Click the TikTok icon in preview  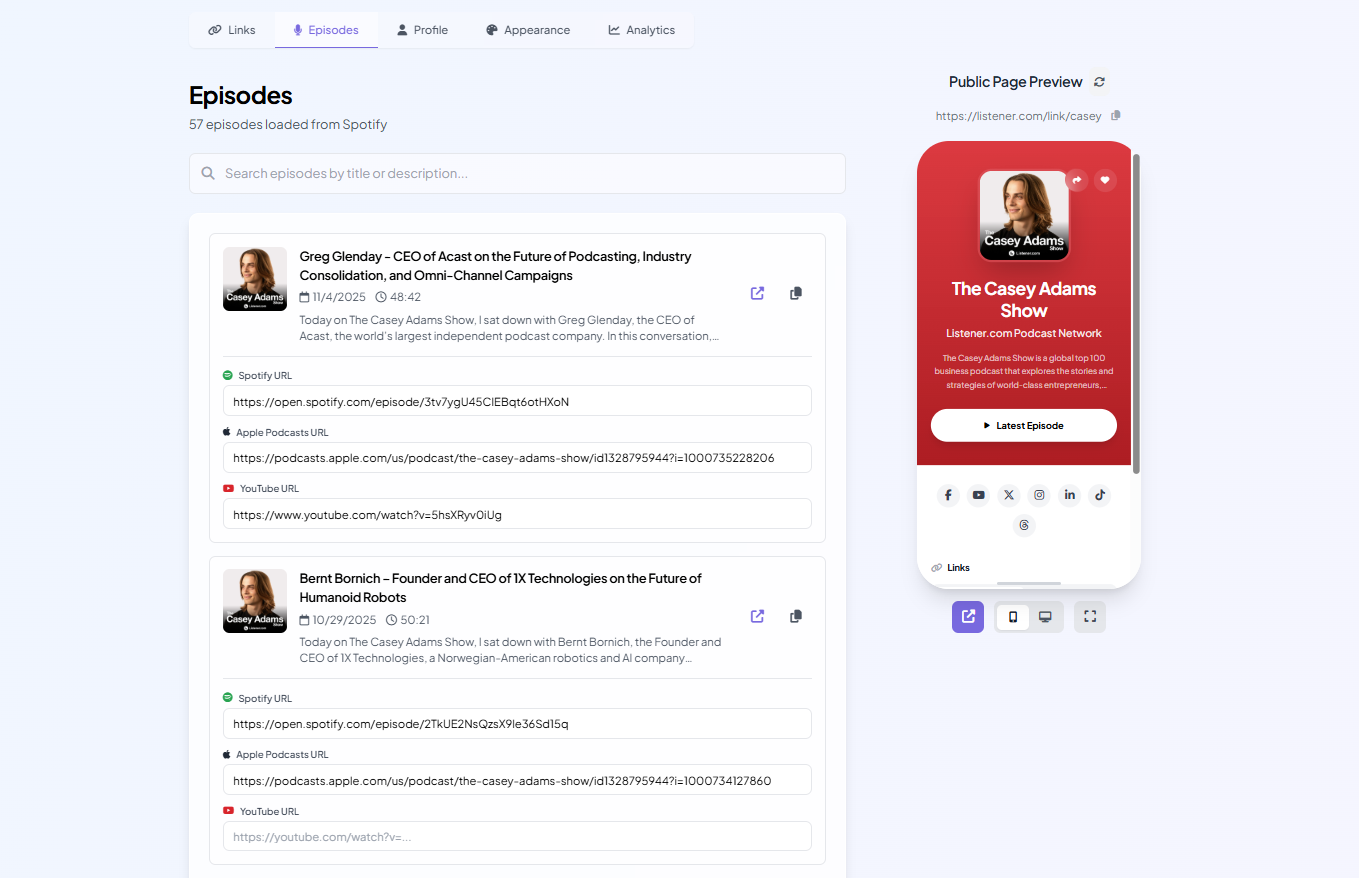click(1099, 495)
